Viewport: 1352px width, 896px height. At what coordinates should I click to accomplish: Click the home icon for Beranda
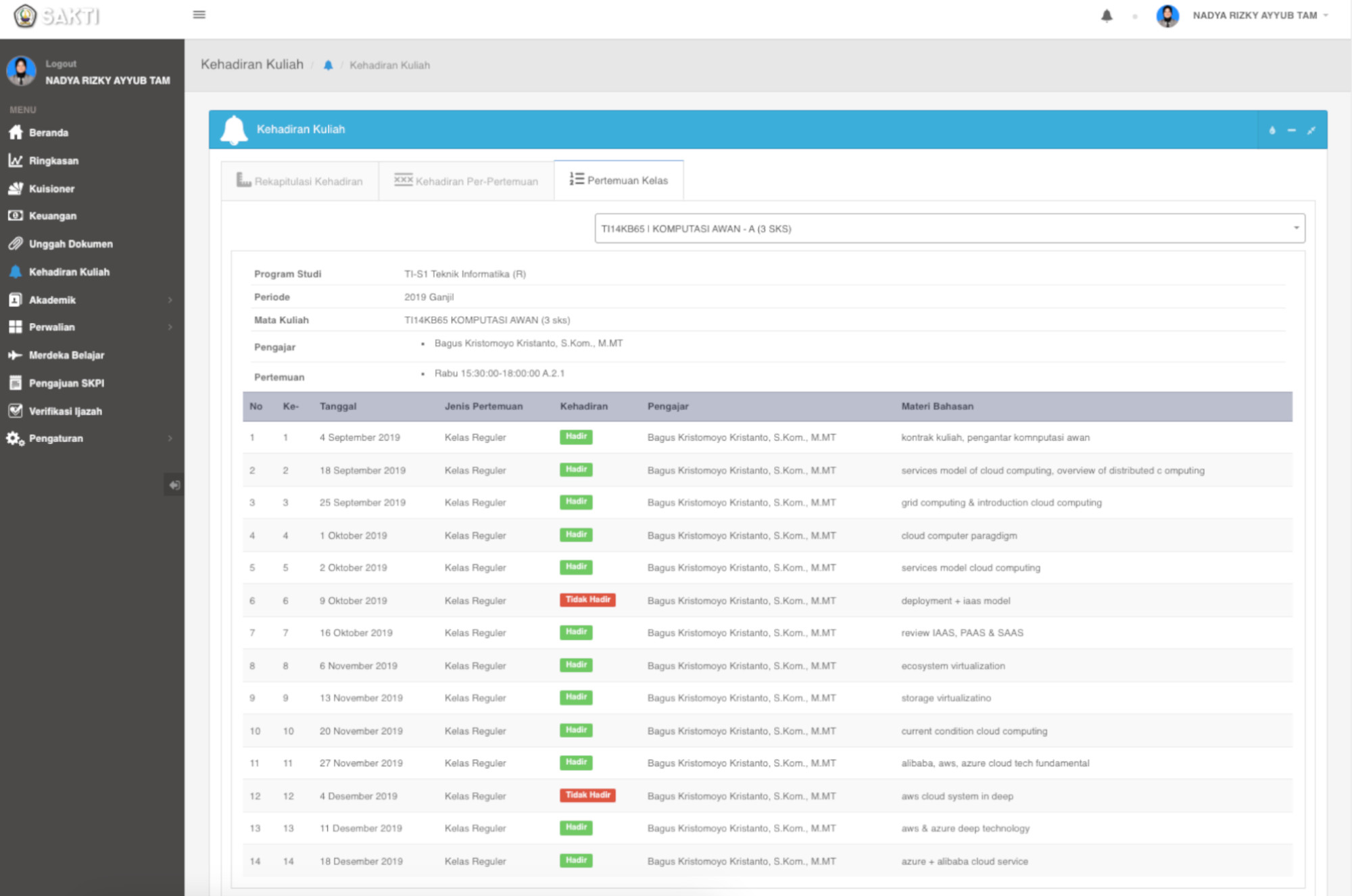pos(16,132)
